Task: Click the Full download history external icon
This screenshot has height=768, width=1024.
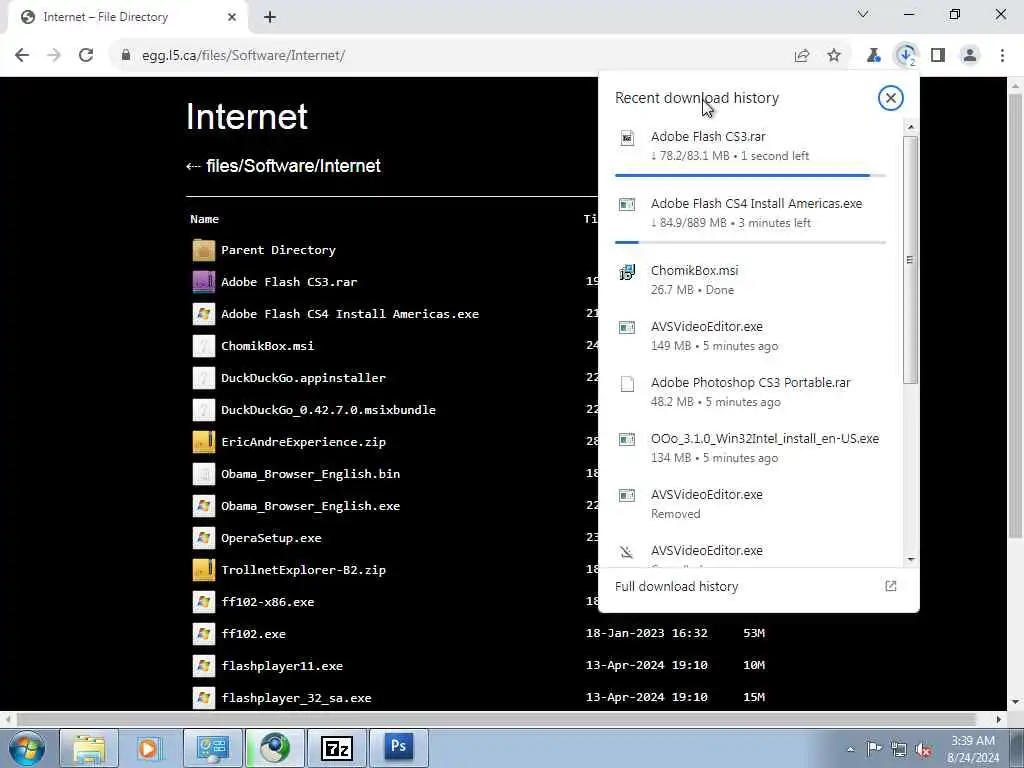Action: tap(890, 586)
